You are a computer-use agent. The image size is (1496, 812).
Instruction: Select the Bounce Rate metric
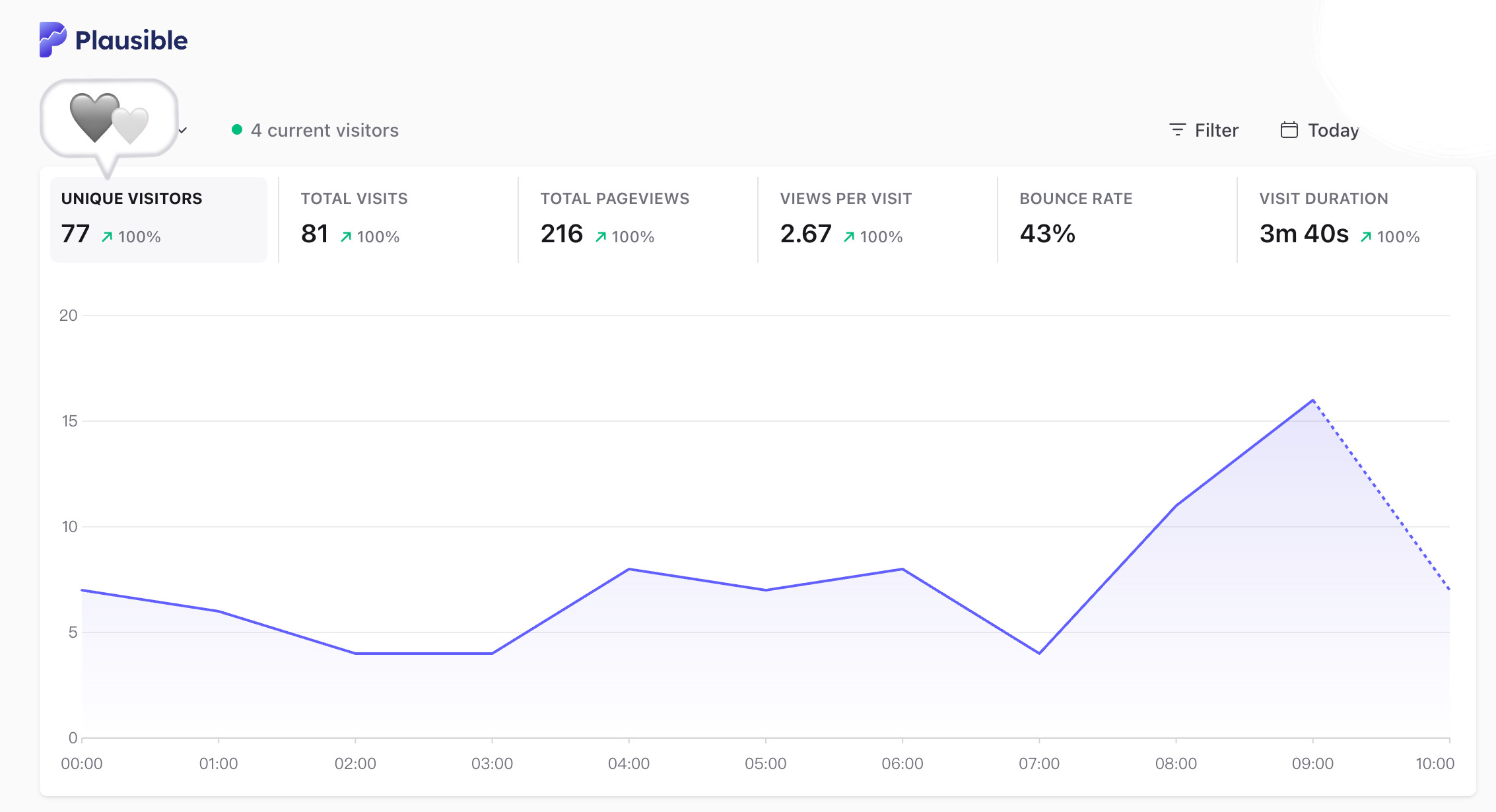(x=1117, y=220)
